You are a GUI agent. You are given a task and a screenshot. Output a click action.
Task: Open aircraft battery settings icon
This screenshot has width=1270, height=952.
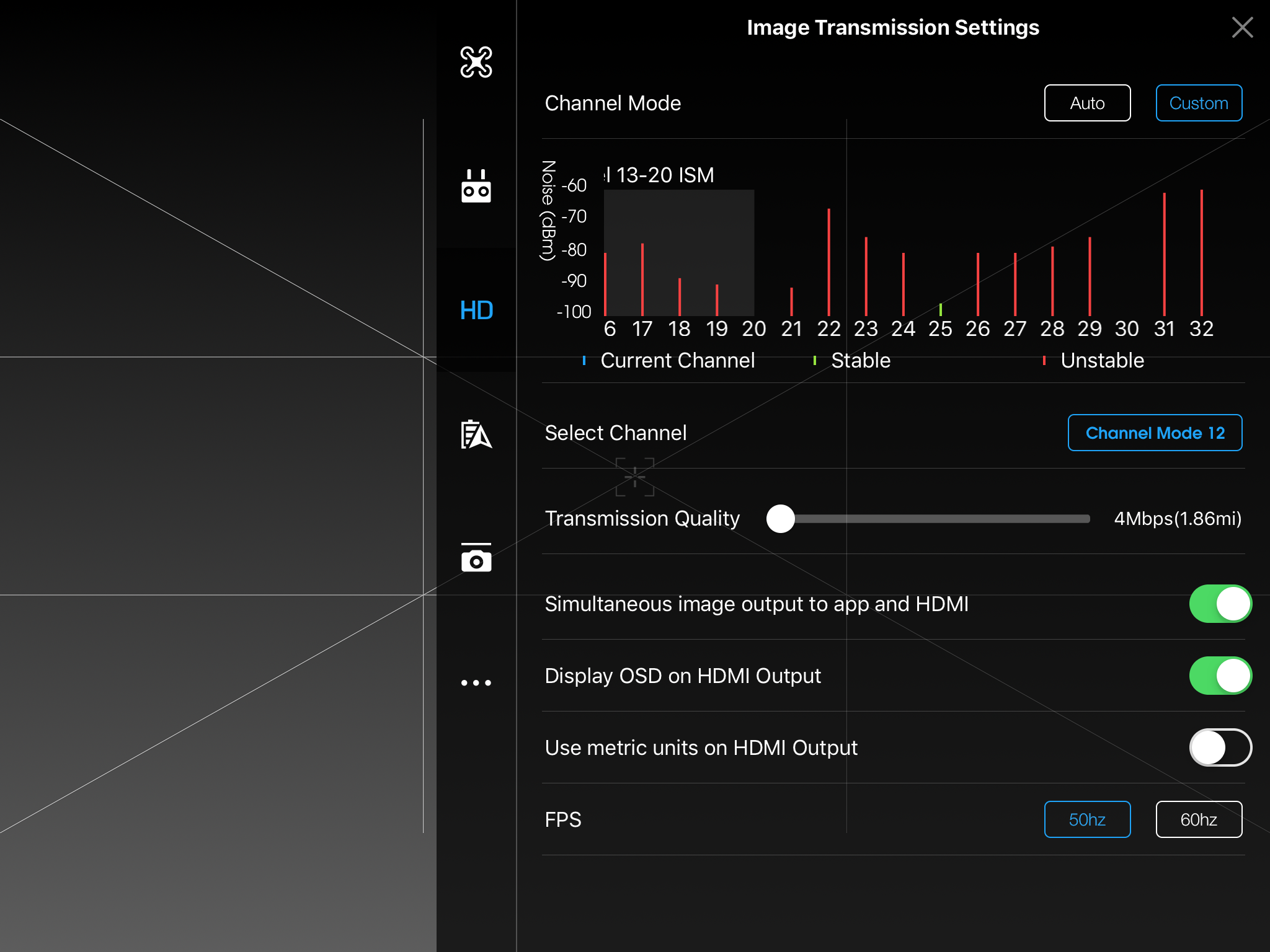click(476, 434)
